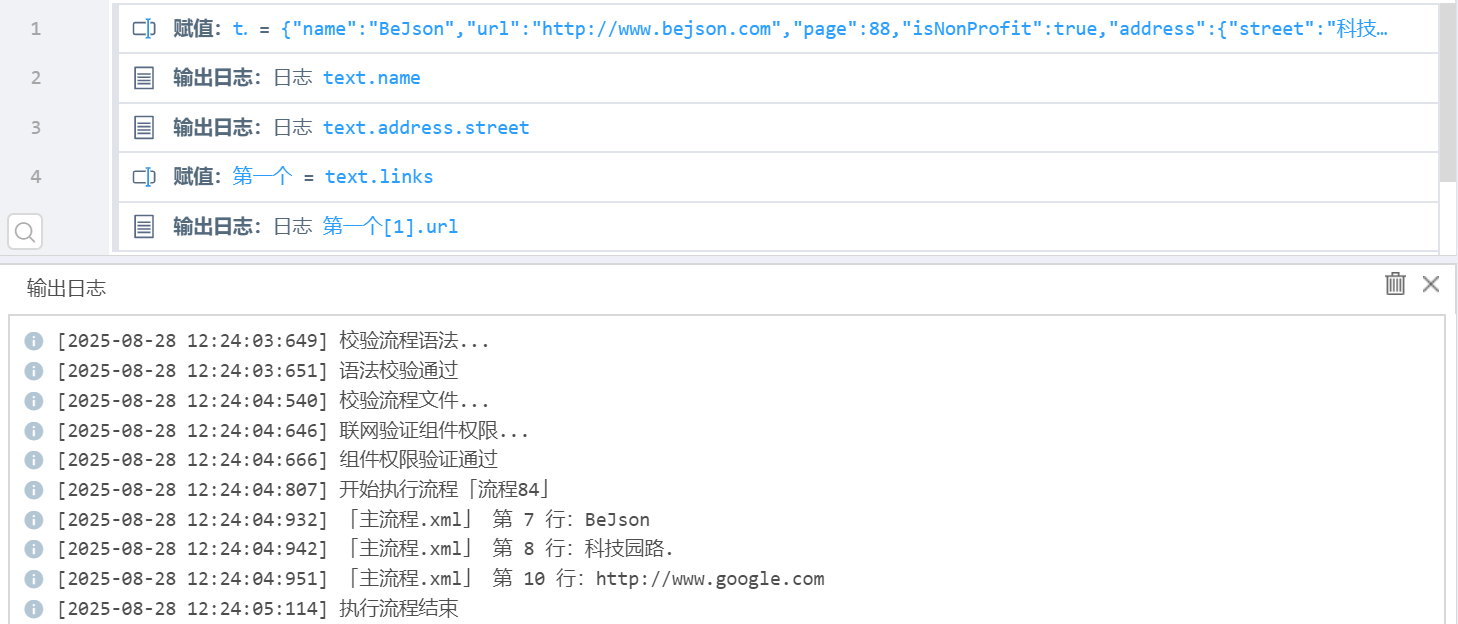Select the text.name variable expression

pyautogui.click(x=371, y=78)
